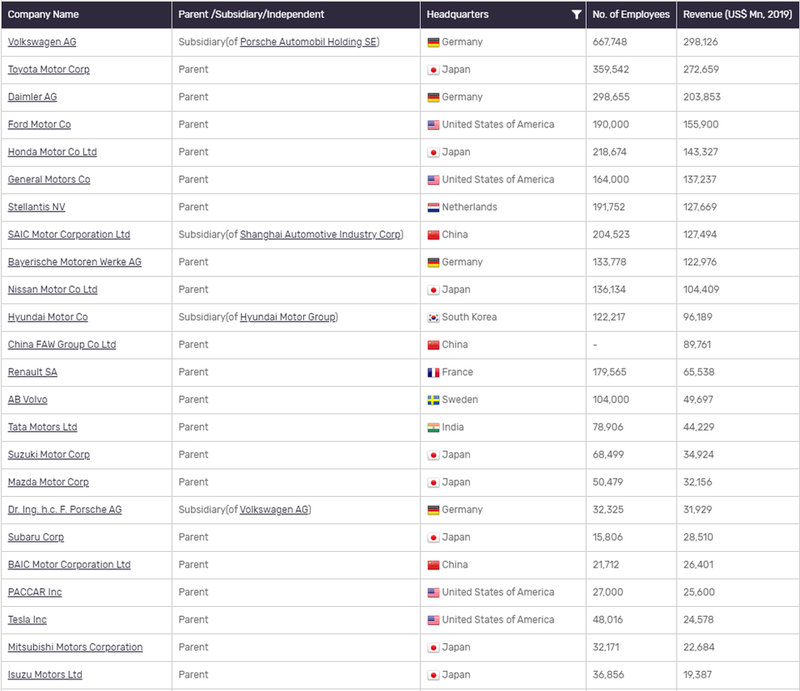Follow Hyundai Motor Group parent link
Image resolution: width=800 pixels, height=691 pixels.
coord(288,317)
